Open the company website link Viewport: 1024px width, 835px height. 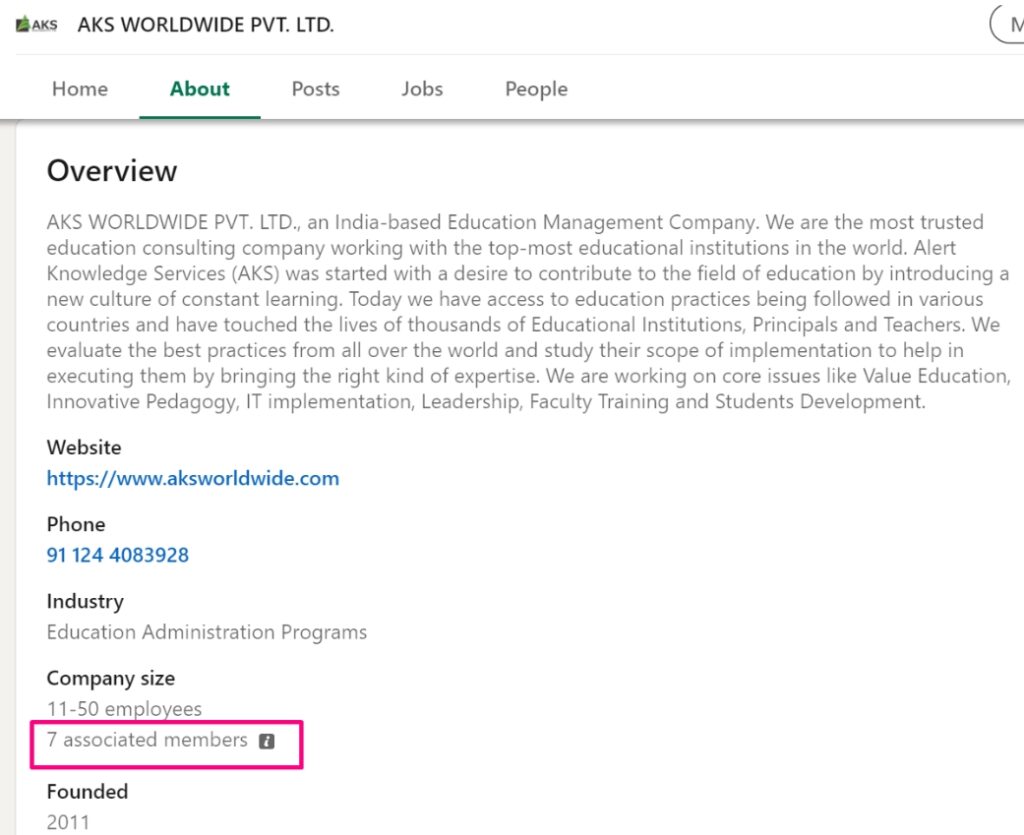tap(192, 478)
